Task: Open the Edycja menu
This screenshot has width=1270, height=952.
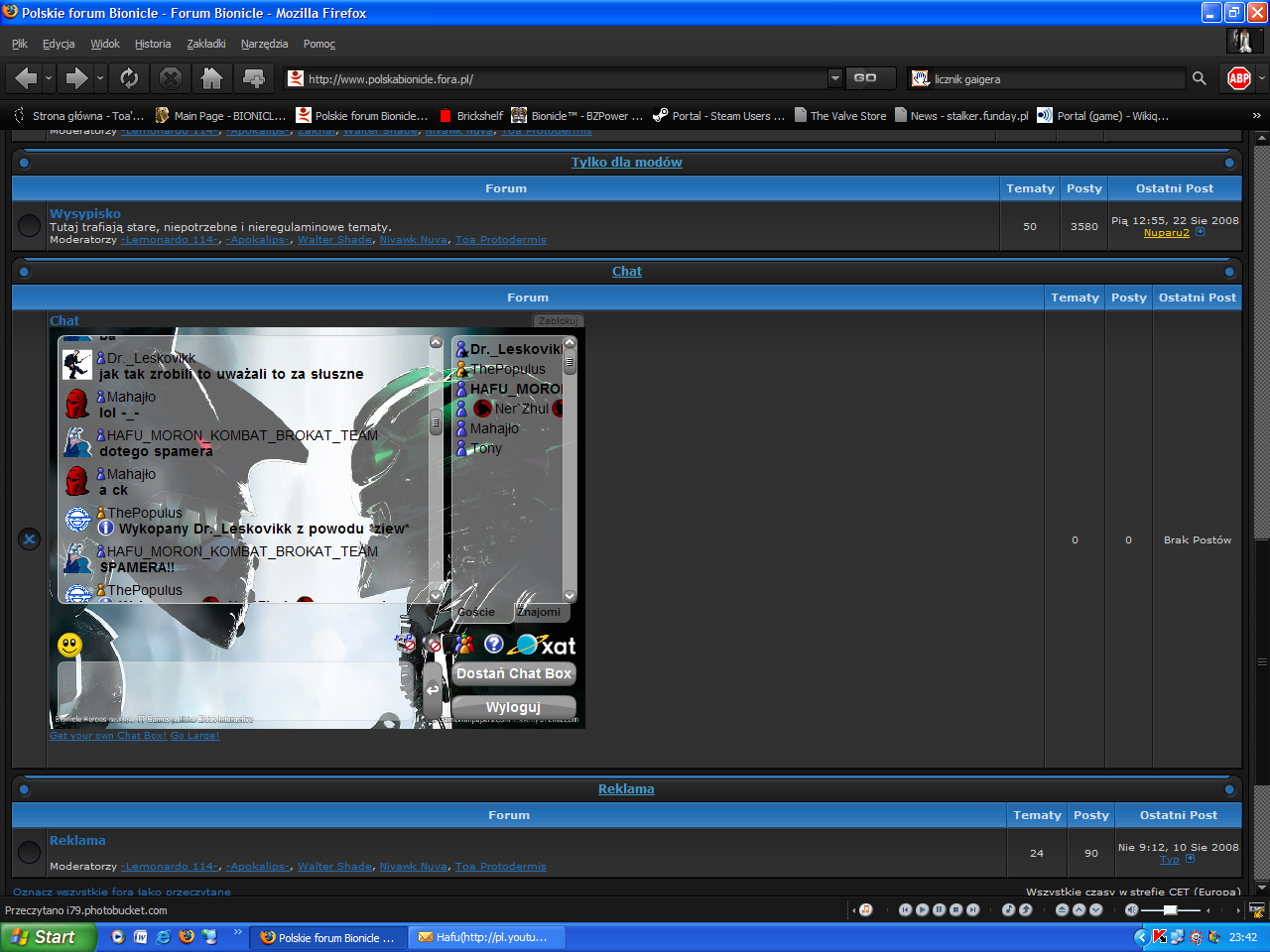Action: click(59, 44)
